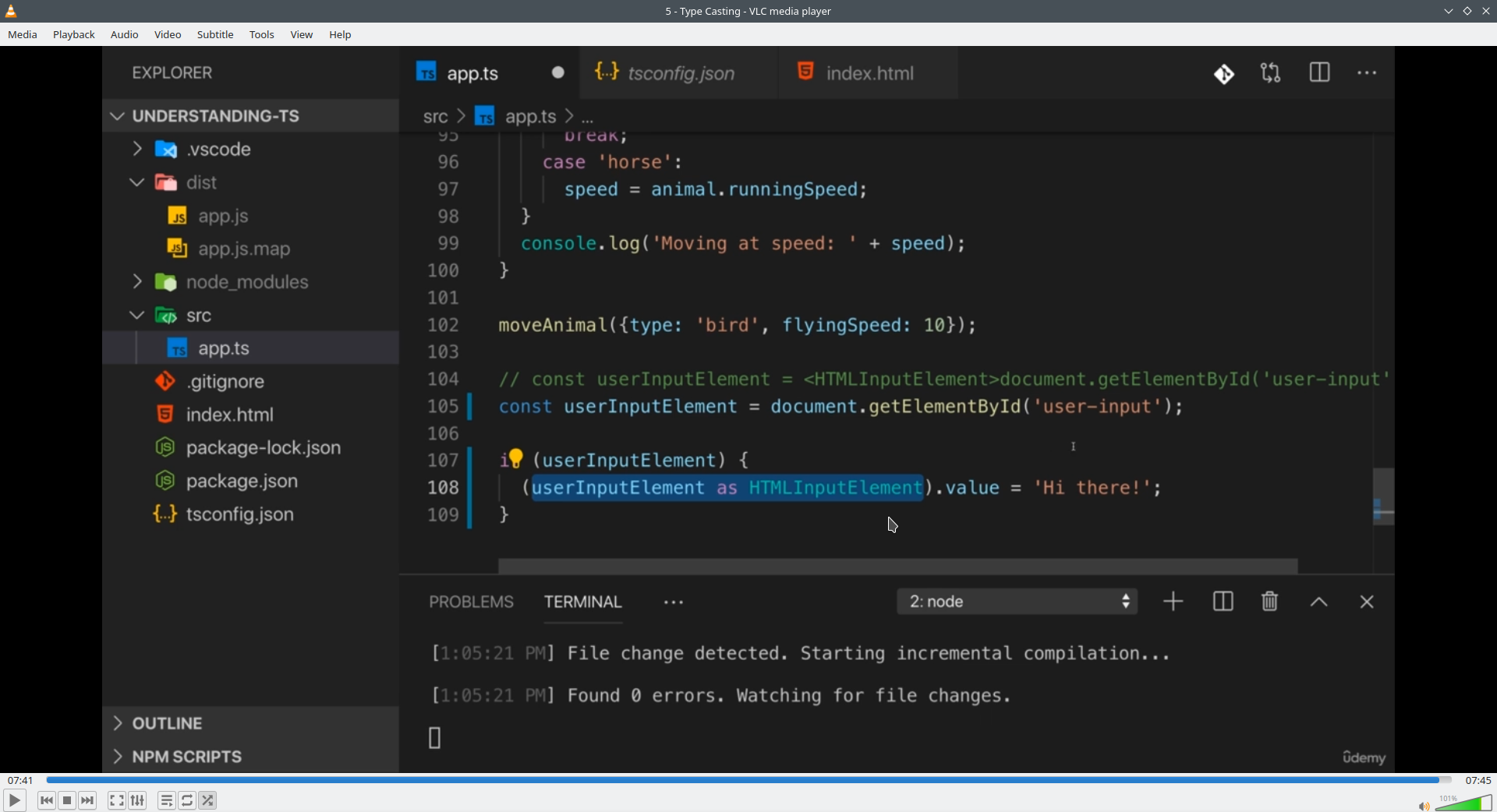Click the open changes compare icon

pos(1271,73)
